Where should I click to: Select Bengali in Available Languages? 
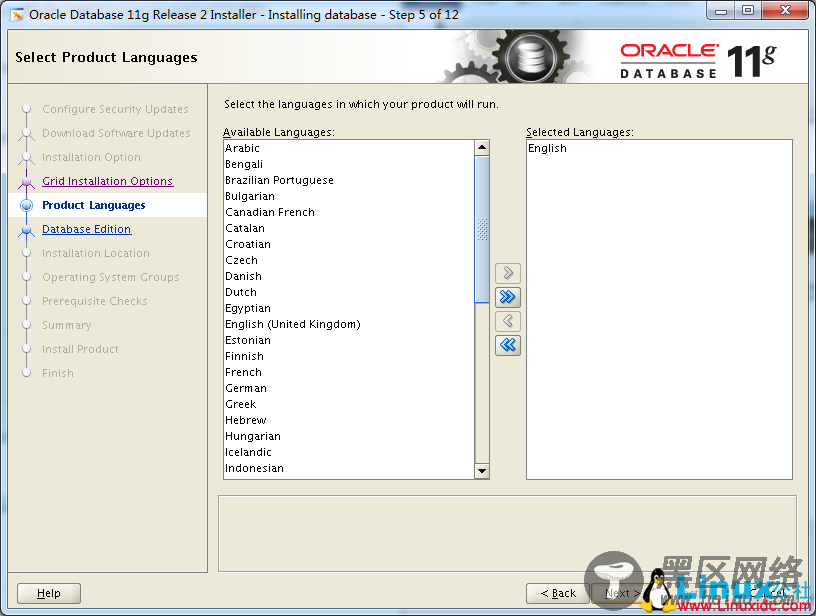pos(349,164)
